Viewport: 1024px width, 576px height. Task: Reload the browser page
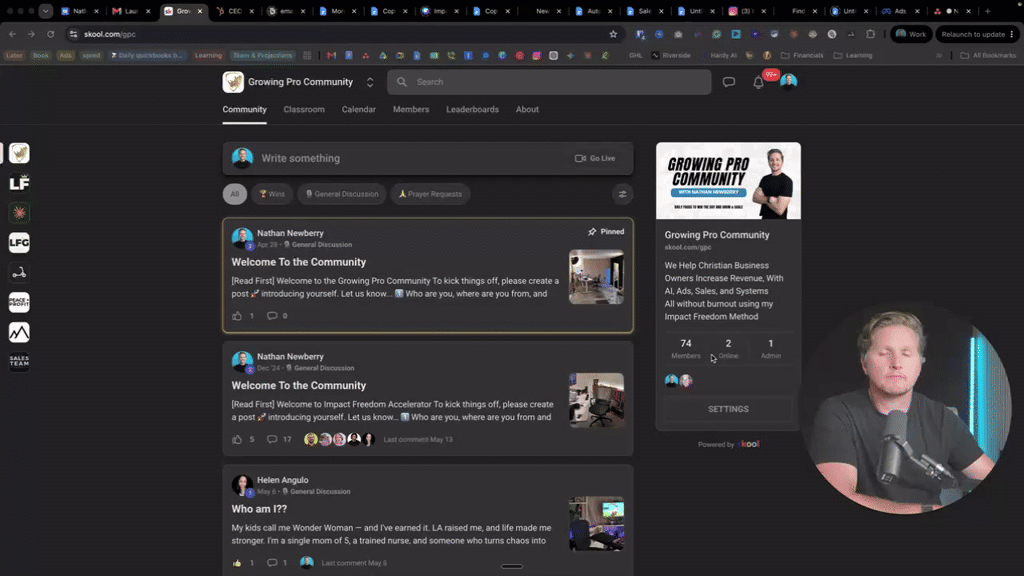50,34
